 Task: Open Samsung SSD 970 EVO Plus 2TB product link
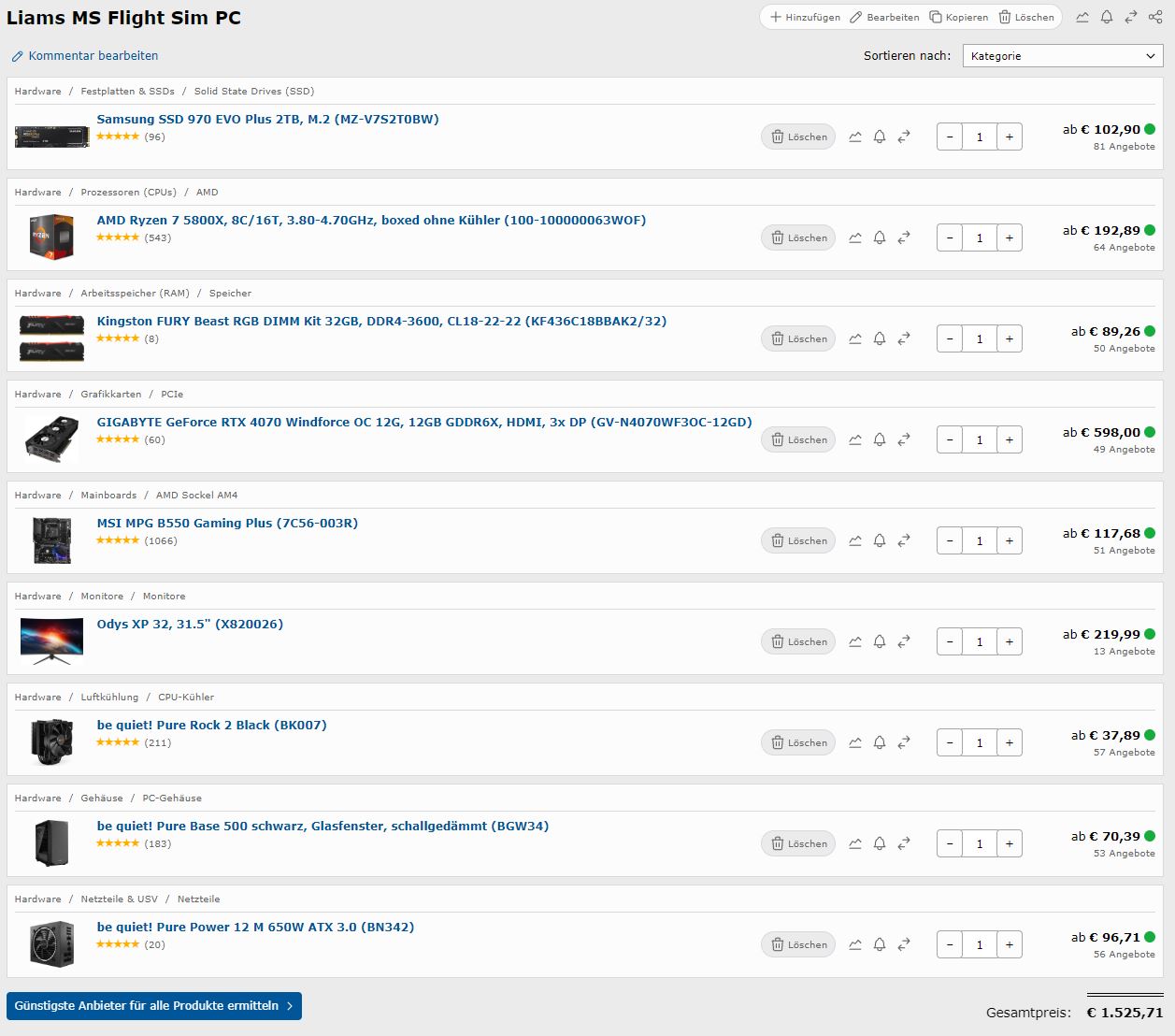coord(267,119)
